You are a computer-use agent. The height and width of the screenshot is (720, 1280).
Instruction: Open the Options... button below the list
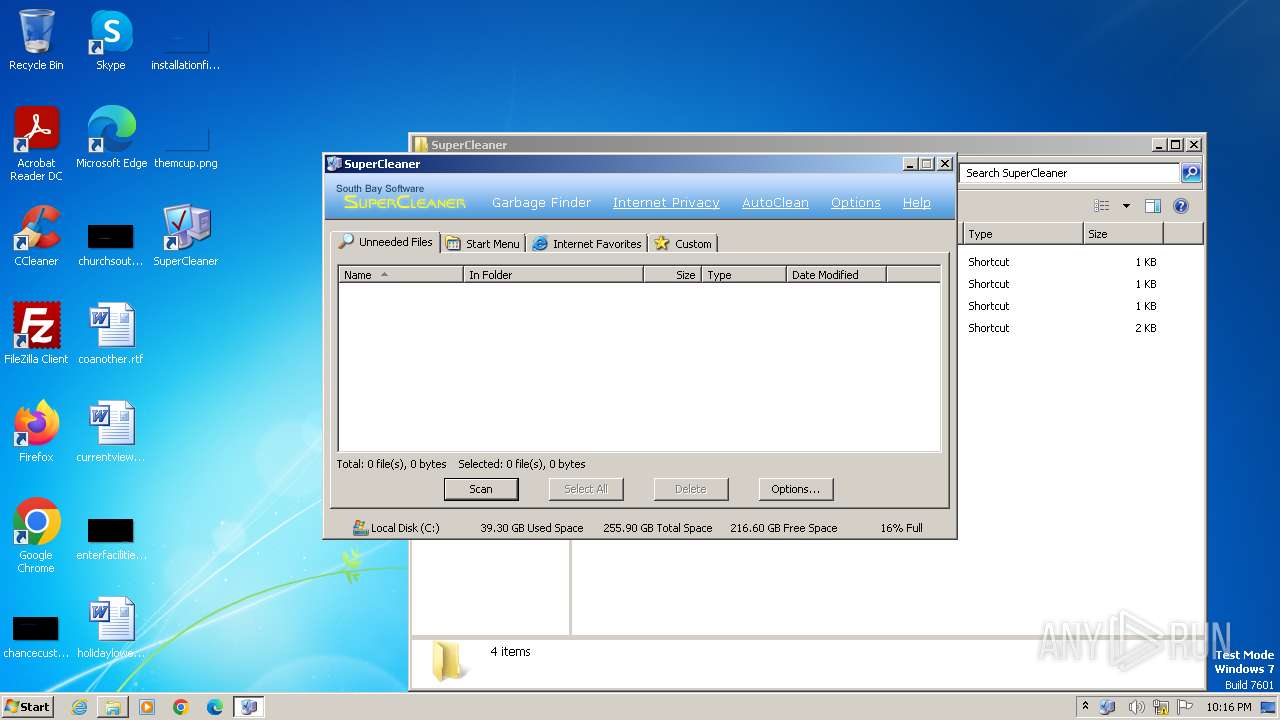tap(796, 489)
